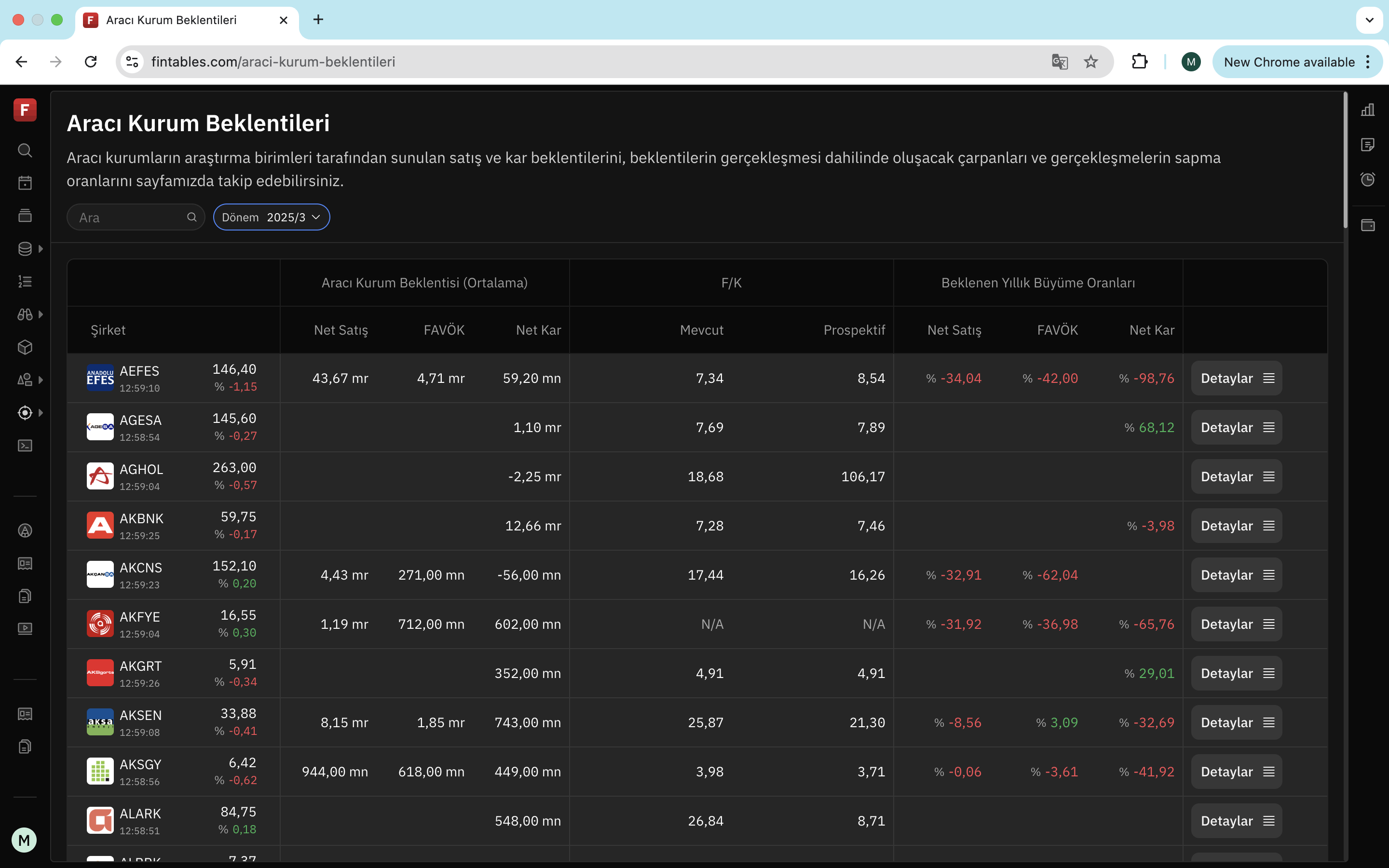Expand the Dönem 2025/3 dropdown
Image resolution: width=1389 pixels, height=868 pixels.
pyautogui.click(x=272, y=217)
